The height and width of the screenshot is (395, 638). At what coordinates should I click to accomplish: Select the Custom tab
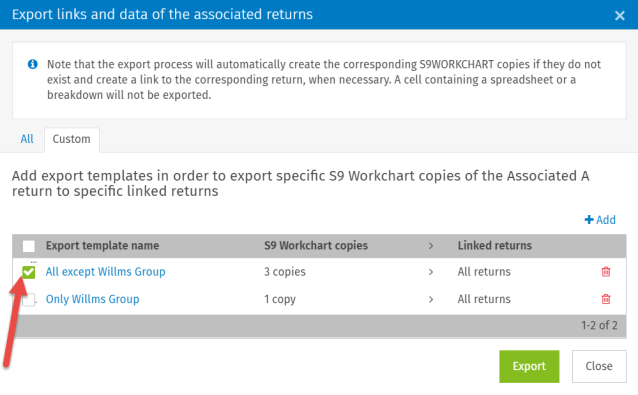(x=72, y=139)
